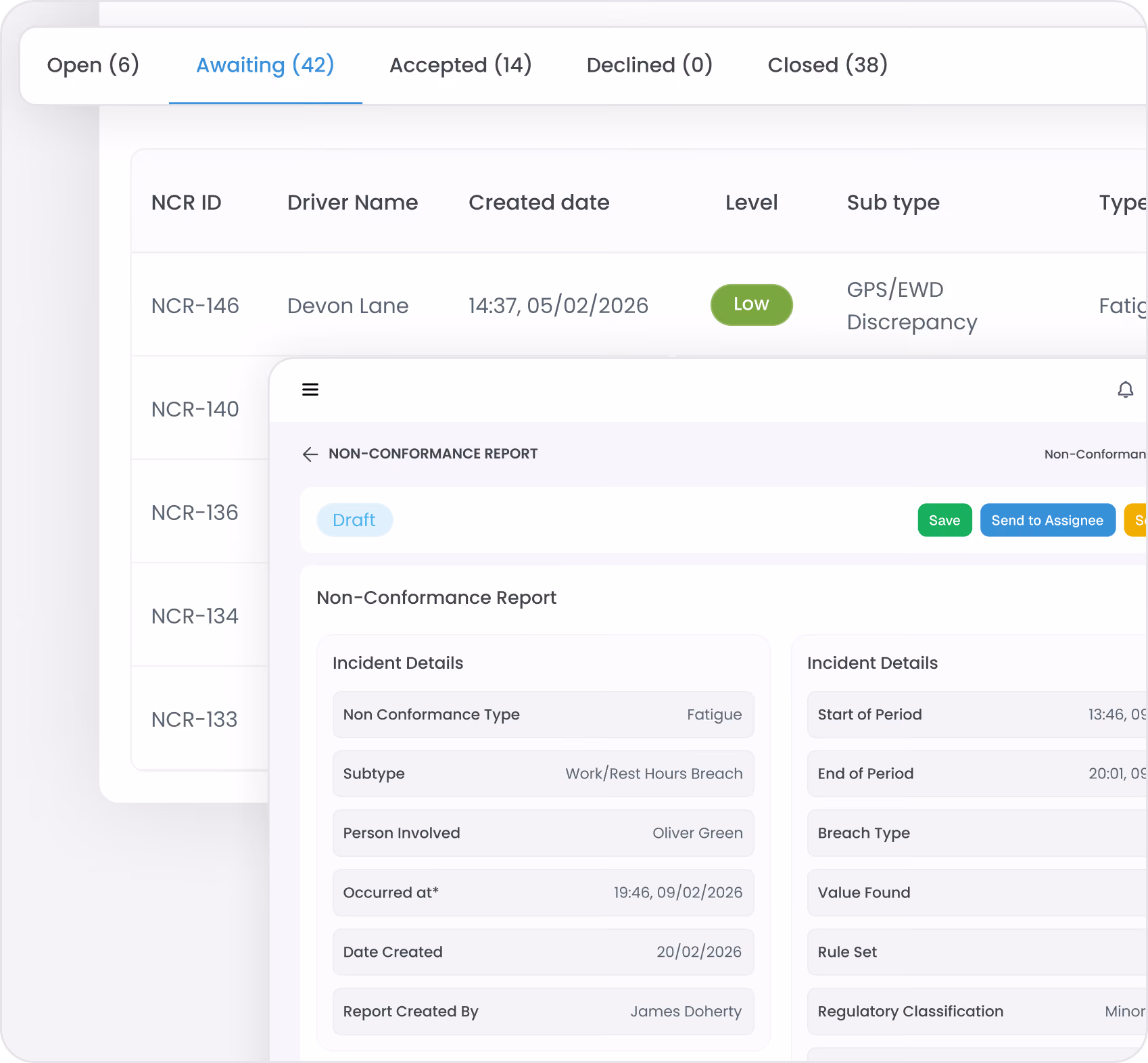Open the hamburger menu icon

[x=310, y=389]
